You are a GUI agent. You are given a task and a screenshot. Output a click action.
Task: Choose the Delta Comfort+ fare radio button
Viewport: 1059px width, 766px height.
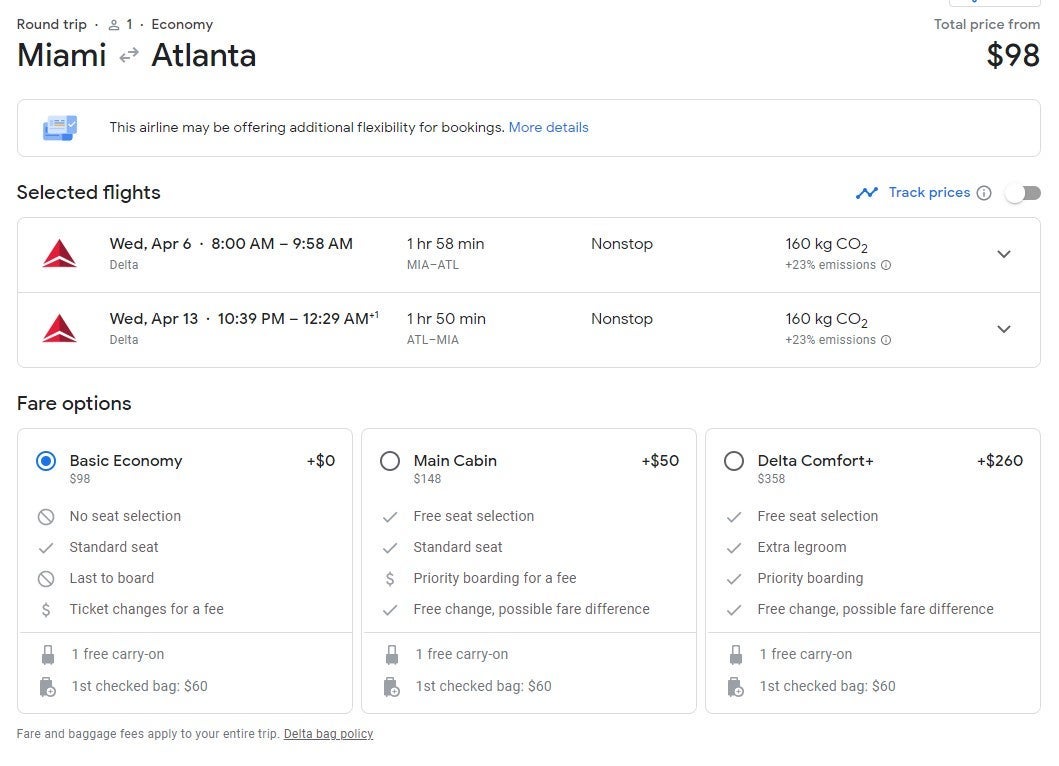pyautogui.click(x=734, y=461)
